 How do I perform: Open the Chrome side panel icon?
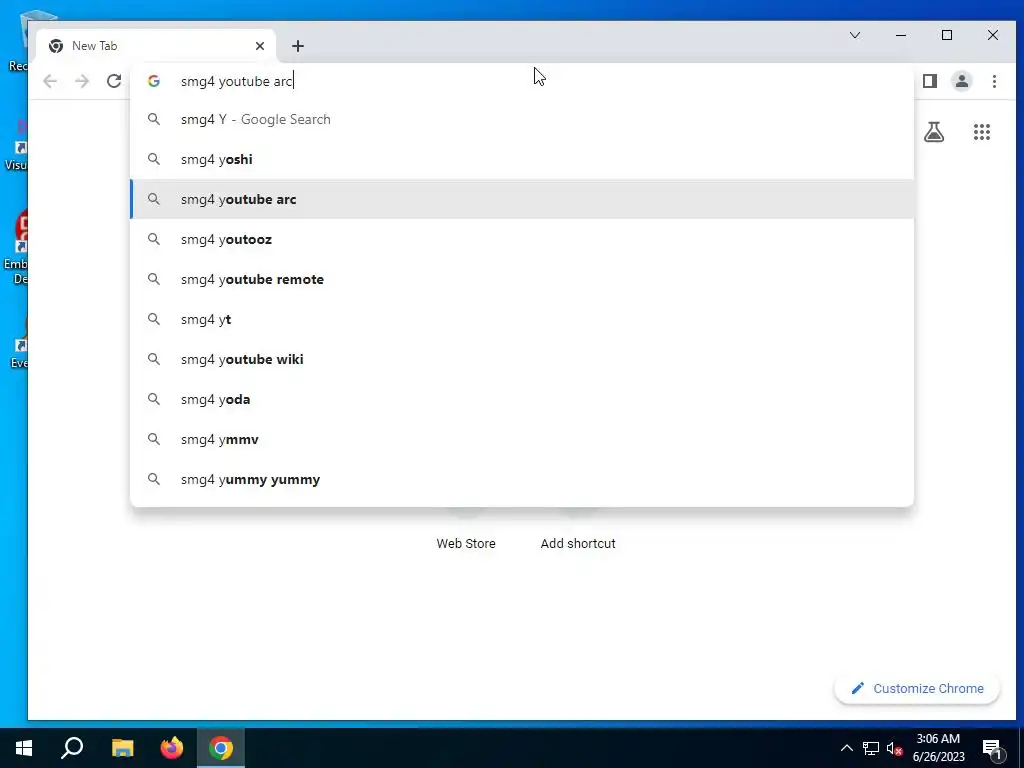930,81
